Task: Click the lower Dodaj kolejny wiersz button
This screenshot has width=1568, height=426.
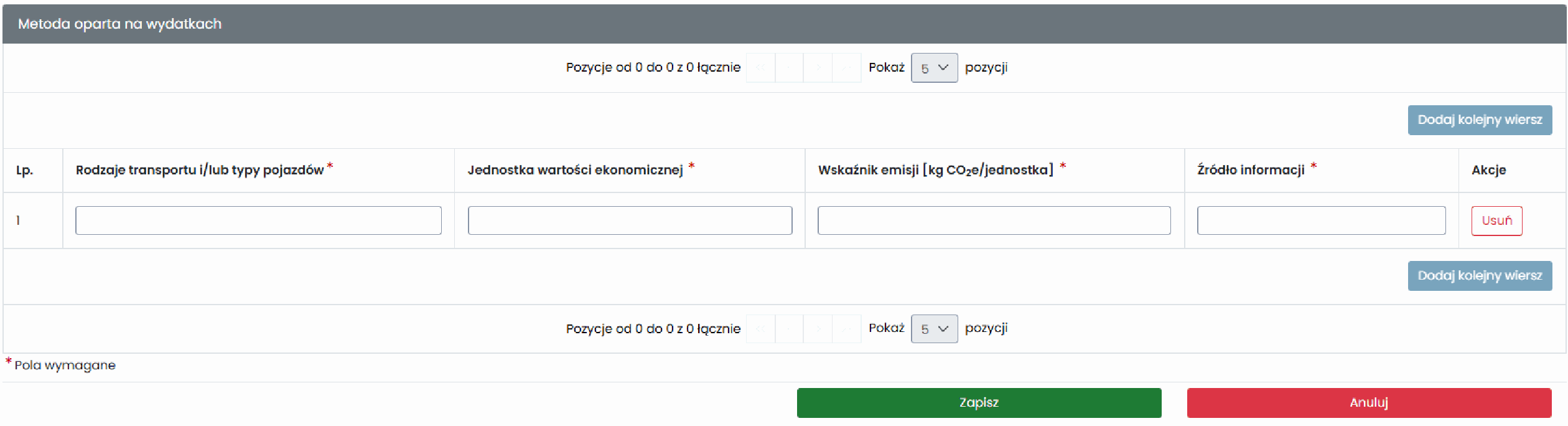Action: [1480, 276]
